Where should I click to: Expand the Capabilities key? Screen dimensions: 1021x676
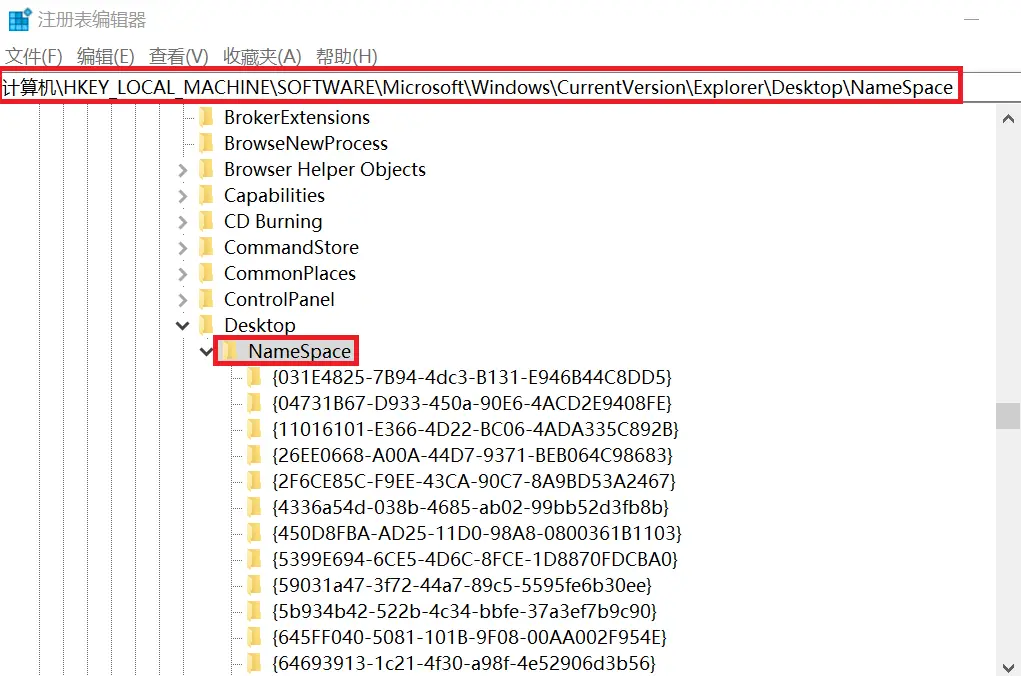(183, 196)
